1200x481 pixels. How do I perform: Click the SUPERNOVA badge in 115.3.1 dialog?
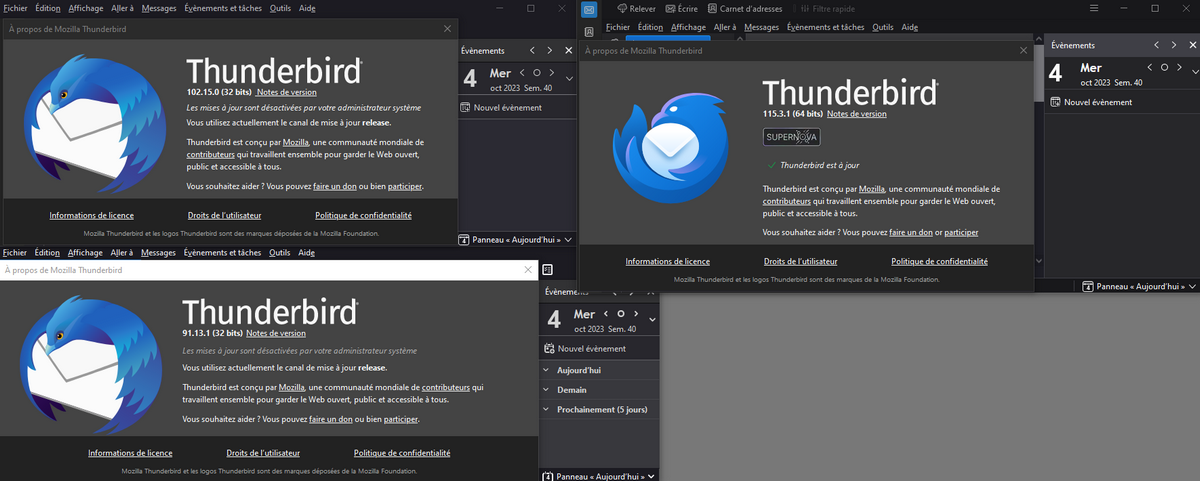tap(791, 137)
